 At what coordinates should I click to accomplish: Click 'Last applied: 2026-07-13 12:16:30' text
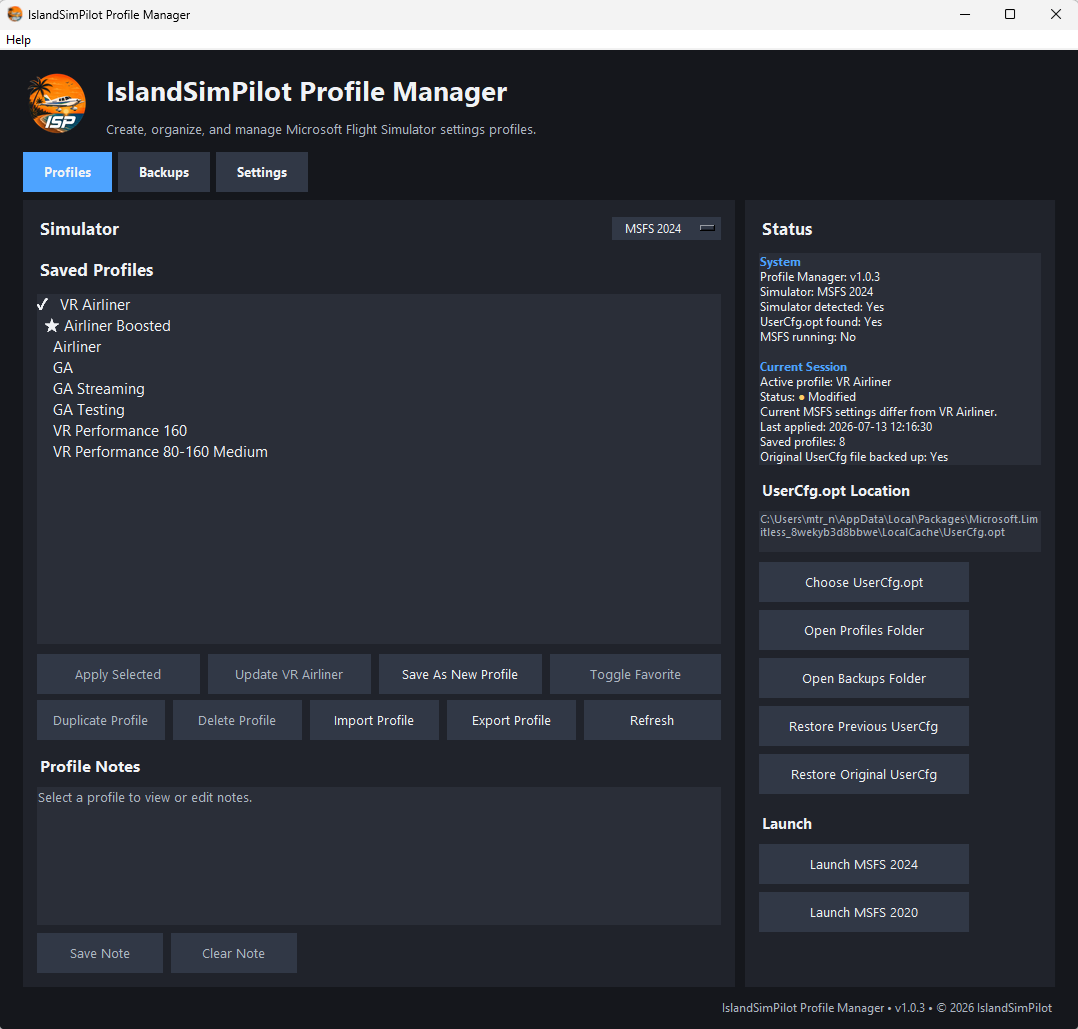846,427
